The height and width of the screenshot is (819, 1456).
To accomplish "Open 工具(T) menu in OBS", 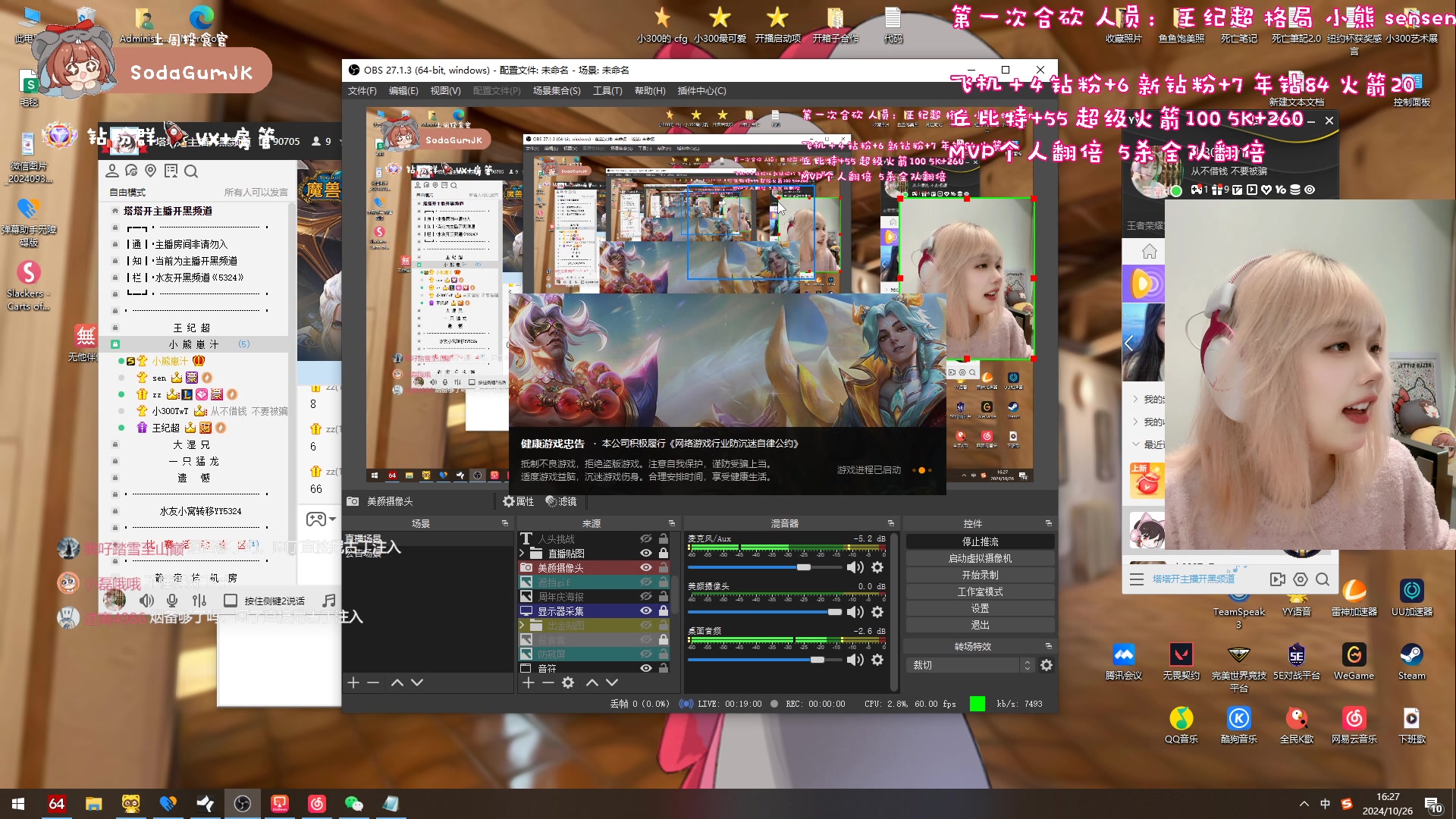I will click(607, 90).
